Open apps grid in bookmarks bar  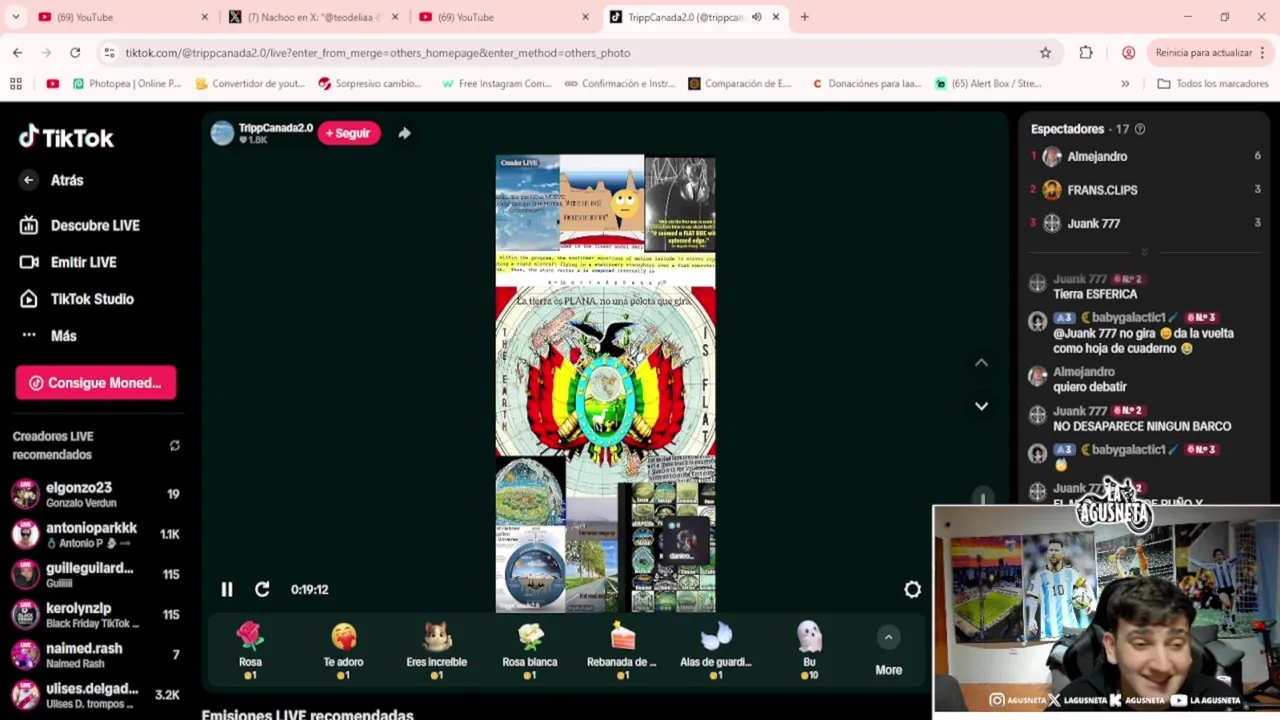[x=16, y=84]
